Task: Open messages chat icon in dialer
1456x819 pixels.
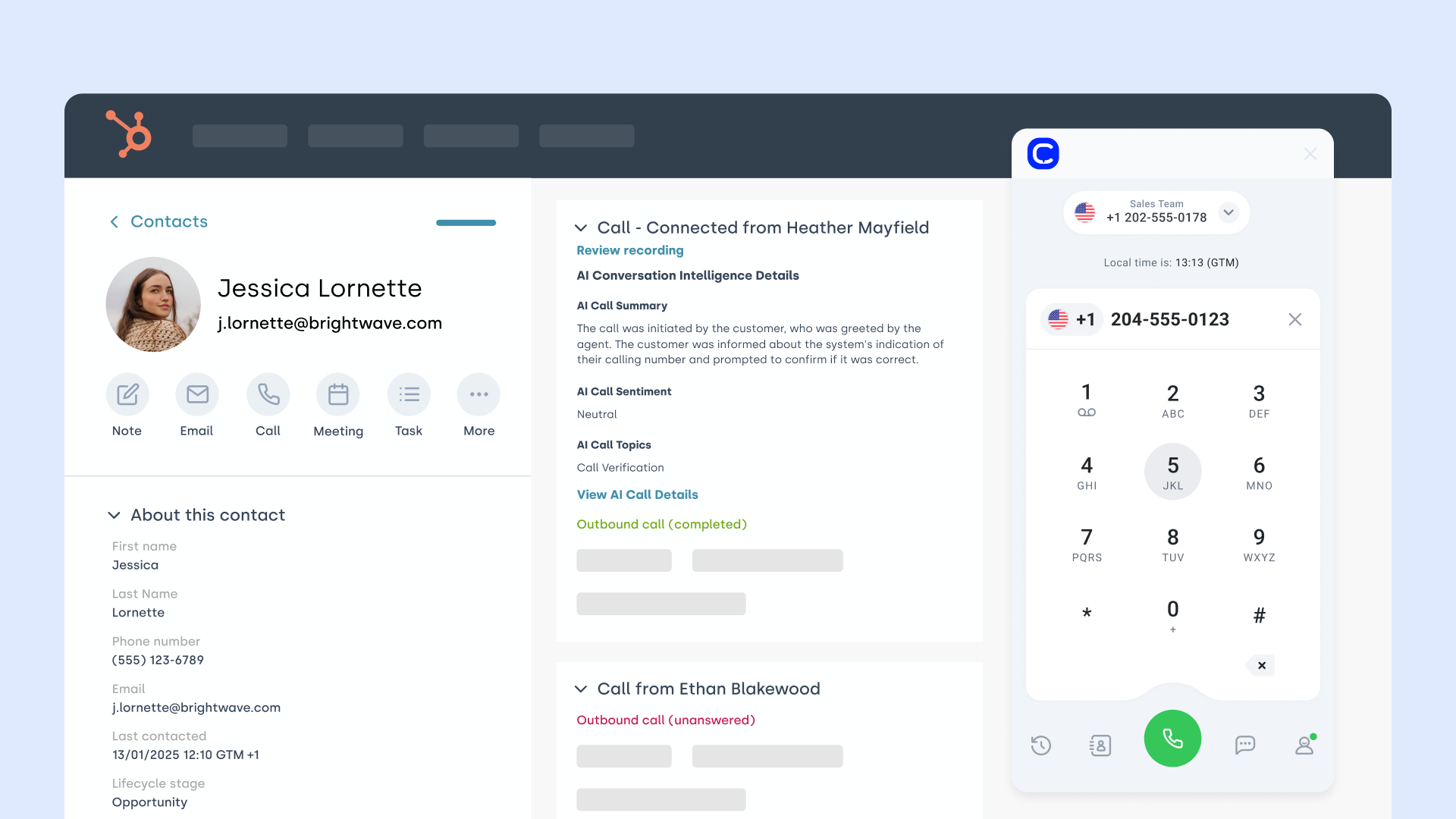Action: [1244, 745]
